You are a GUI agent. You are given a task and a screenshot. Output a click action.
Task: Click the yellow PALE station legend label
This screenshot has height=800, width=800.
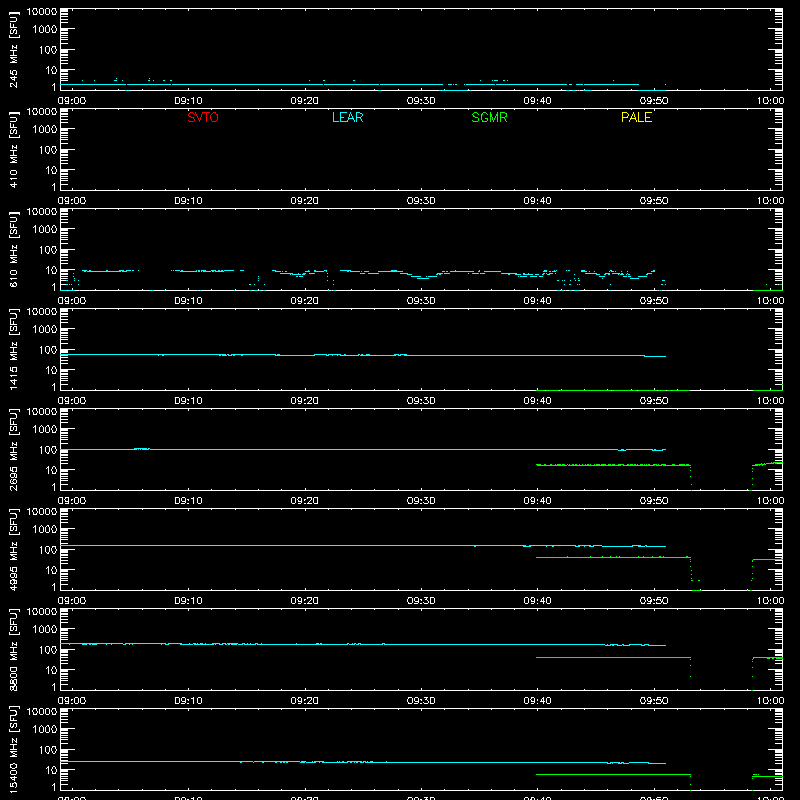point(636,117)
